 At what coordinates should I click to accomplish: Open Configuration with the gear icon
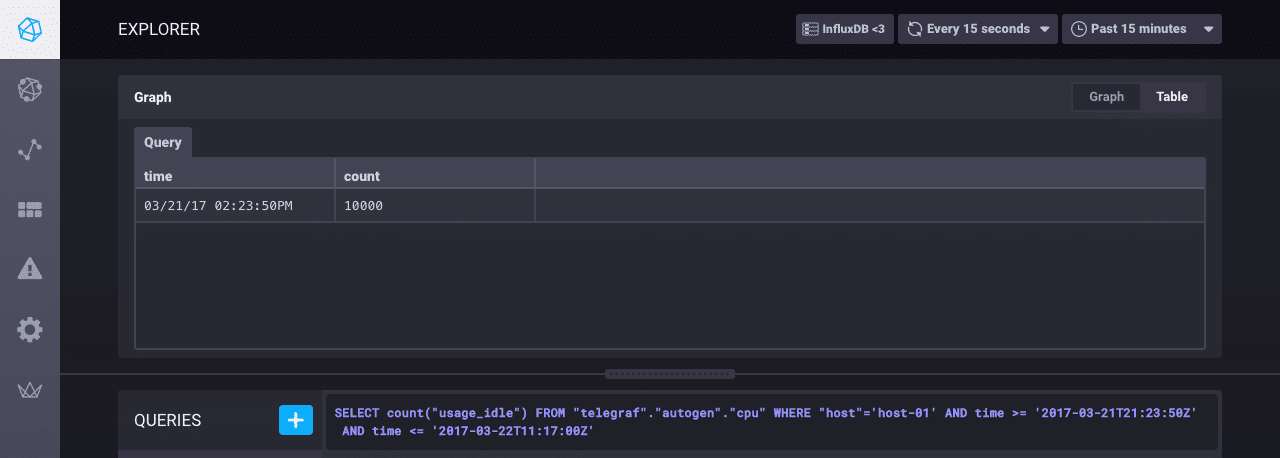[30, 329]
